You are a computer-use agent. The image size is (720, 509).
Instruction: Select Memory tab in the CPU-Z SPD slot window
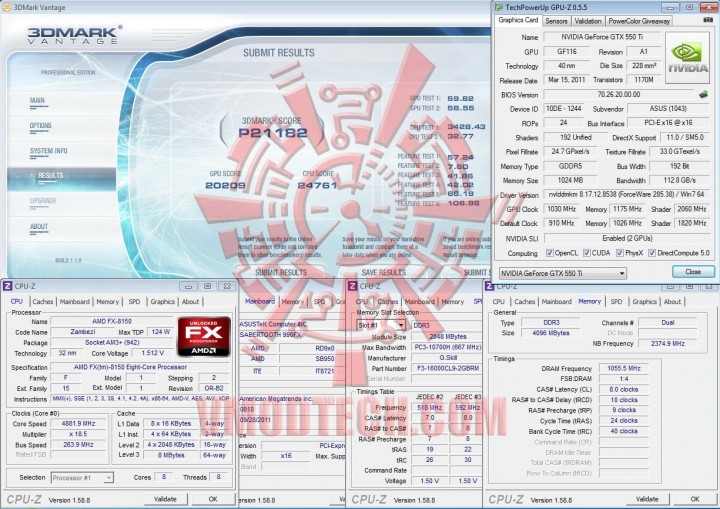[452, 302]
